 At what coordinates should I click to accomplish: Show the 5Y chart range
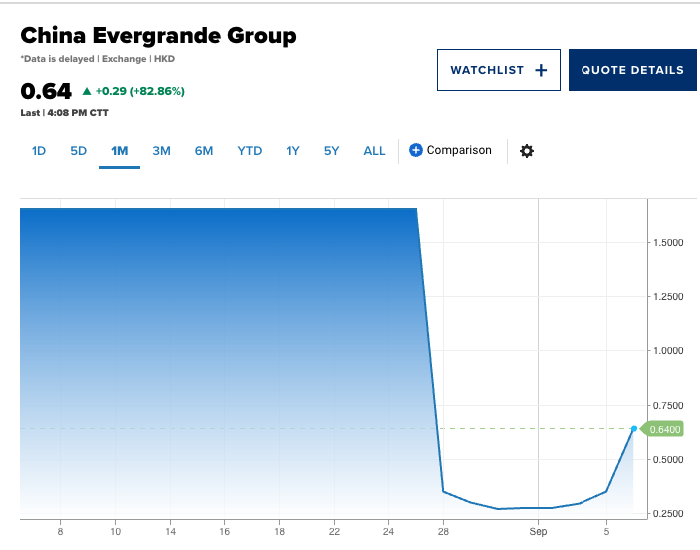point(331,151)
